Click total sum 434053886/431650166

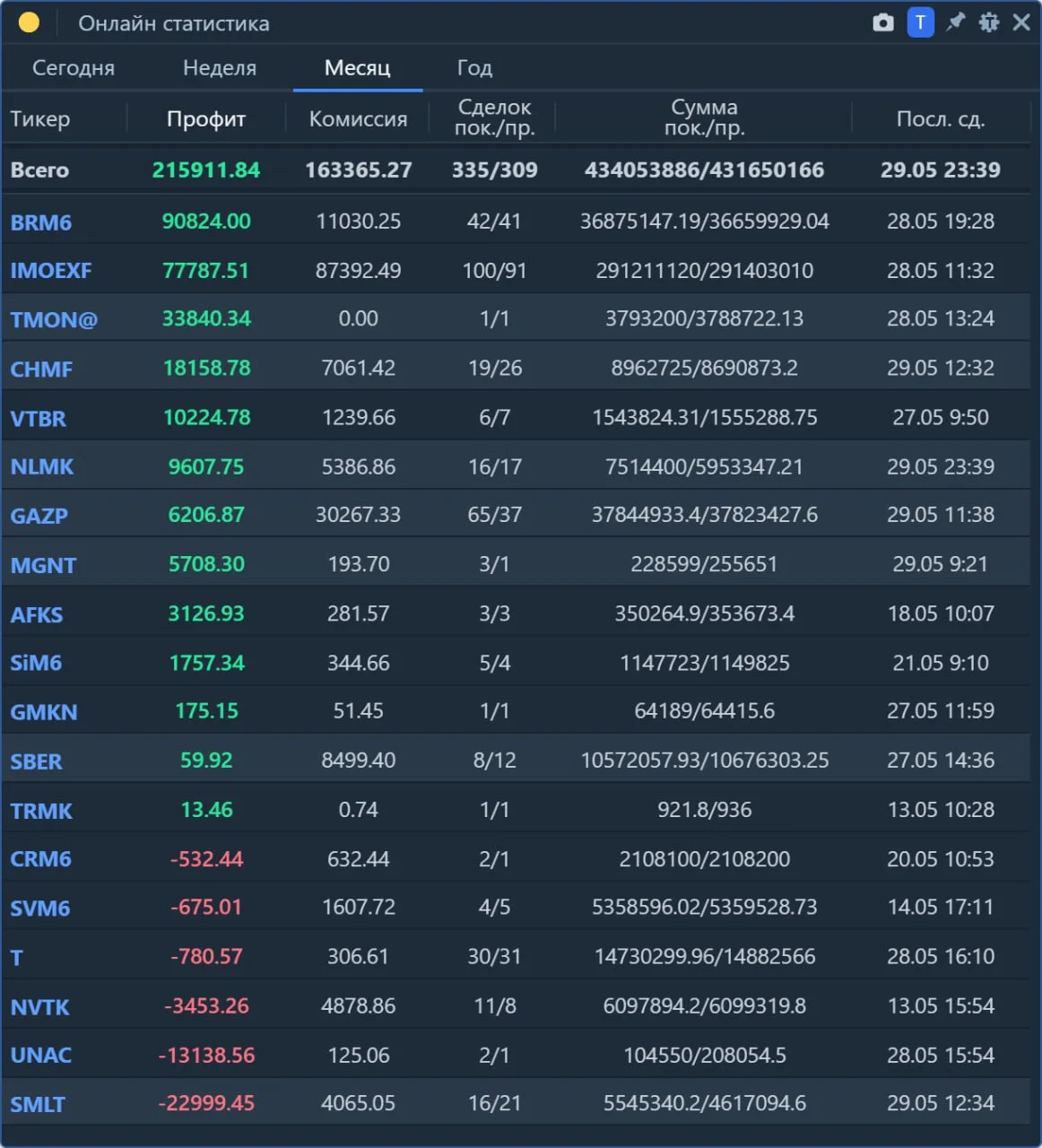[704, 170]
